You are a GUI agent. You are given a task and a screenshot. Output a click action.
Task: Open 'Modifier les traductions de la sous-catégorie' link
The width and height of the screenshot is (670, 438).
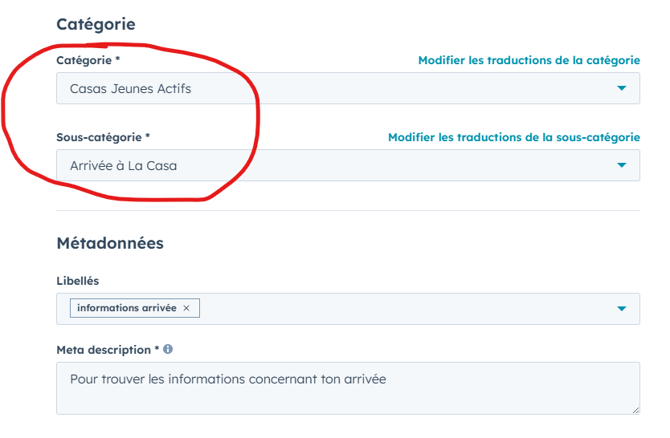[x=513, y=137]
